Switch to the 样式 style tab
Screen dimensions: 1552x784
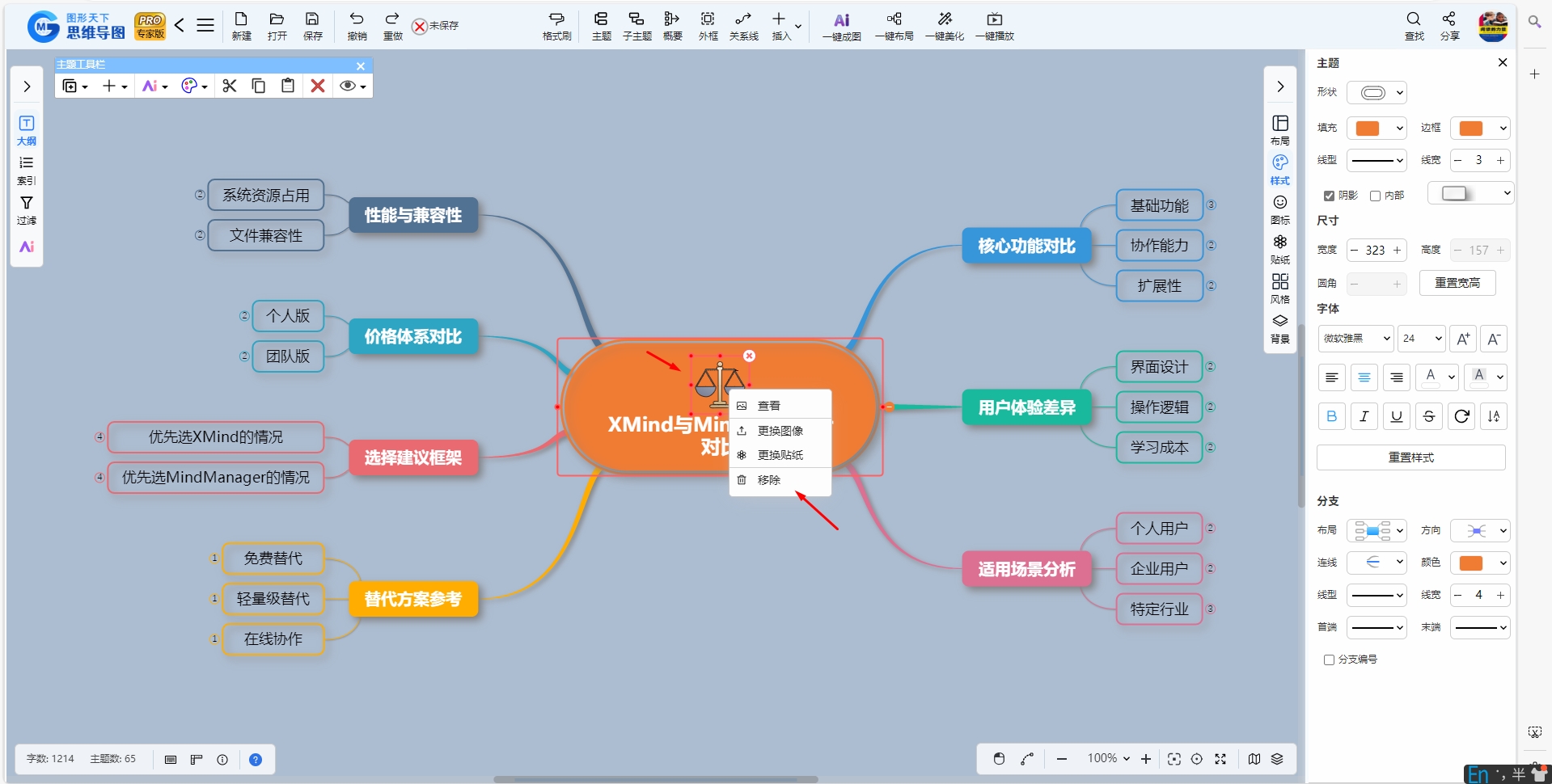coord(1280,170)
